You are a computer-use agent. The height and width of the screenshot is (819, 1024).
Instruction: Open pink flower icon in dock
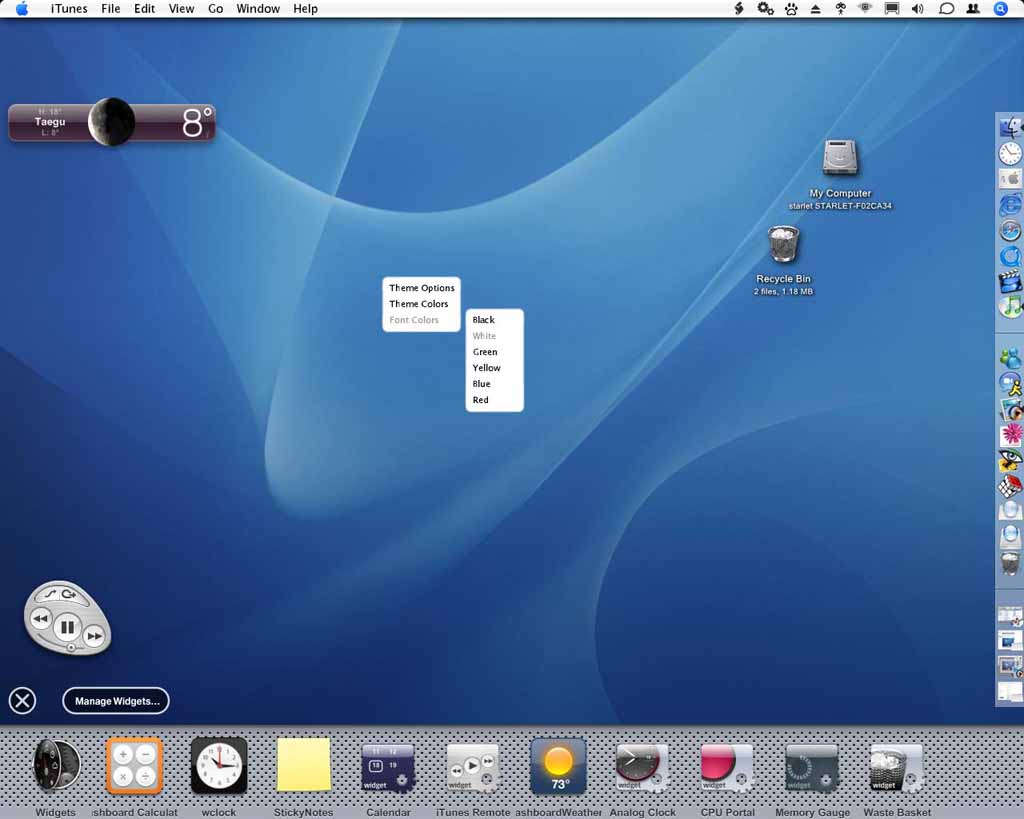[1010, 435]
